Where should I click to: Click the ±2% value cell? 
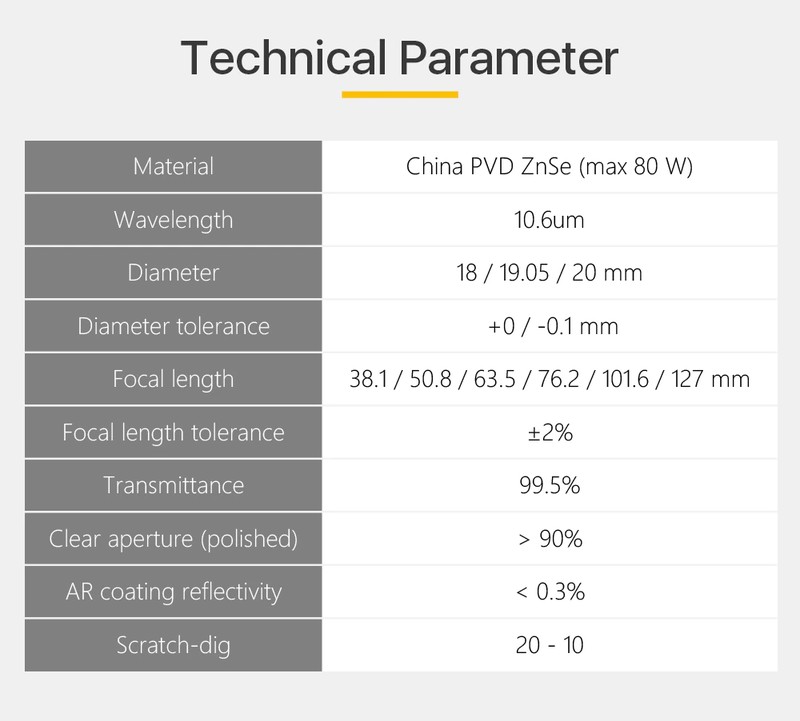point(550,433)
